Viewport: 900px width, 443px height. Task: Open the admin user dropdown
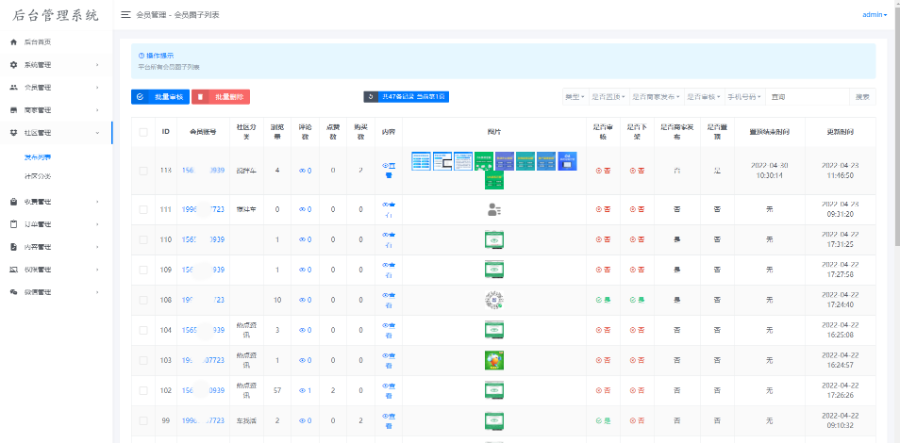tap(873, 15)
